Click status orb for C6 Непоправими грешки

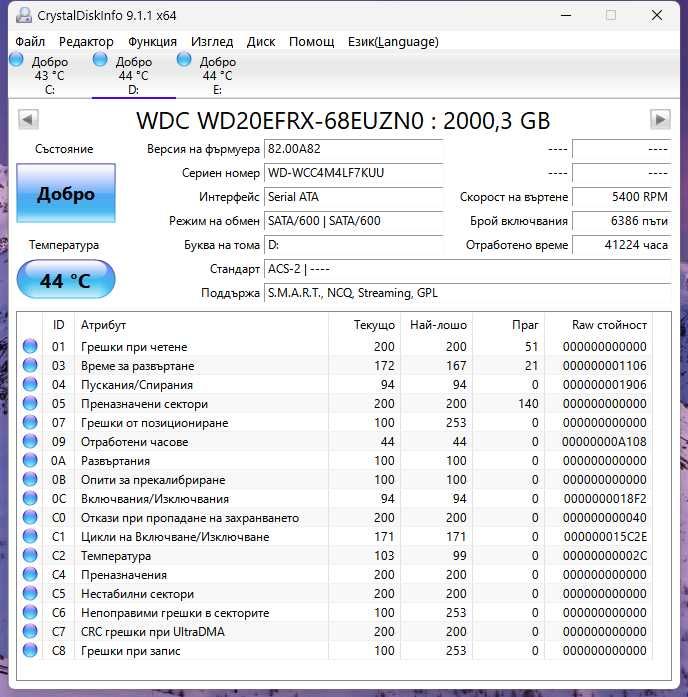coord(30,612)
